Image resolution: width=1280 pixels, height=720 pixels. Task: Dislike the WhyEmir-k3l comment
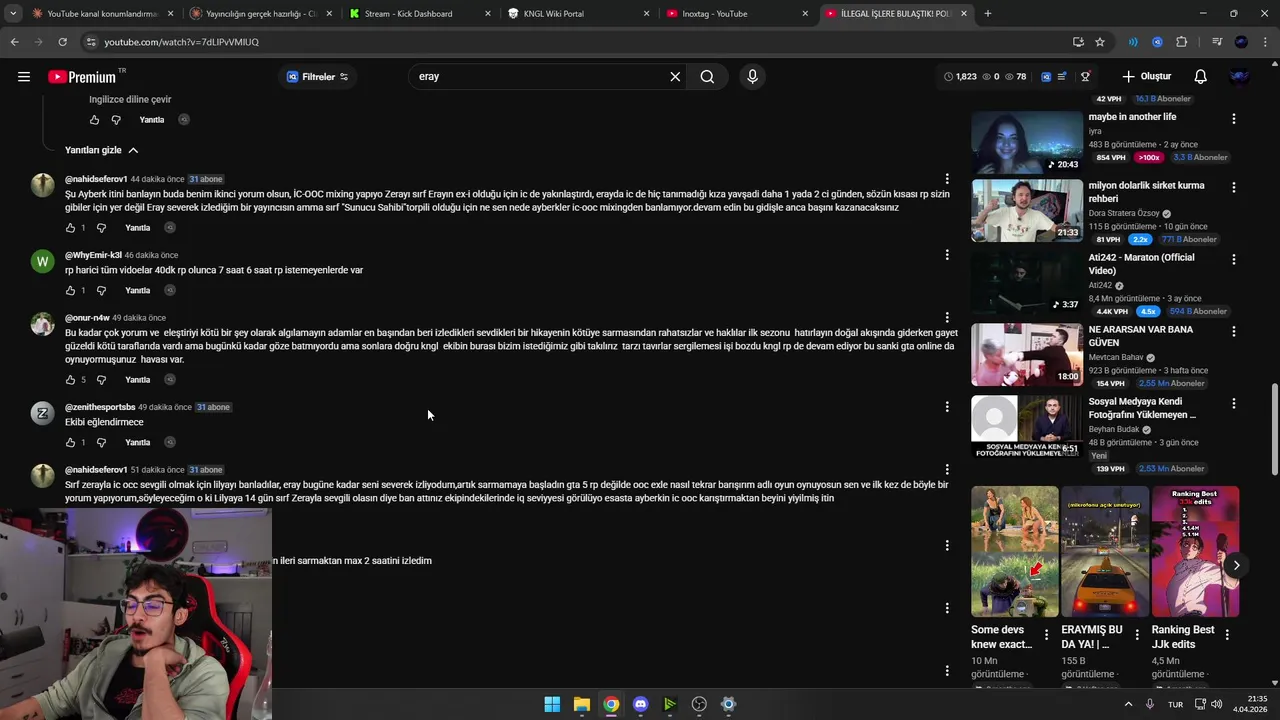point(101,291)
